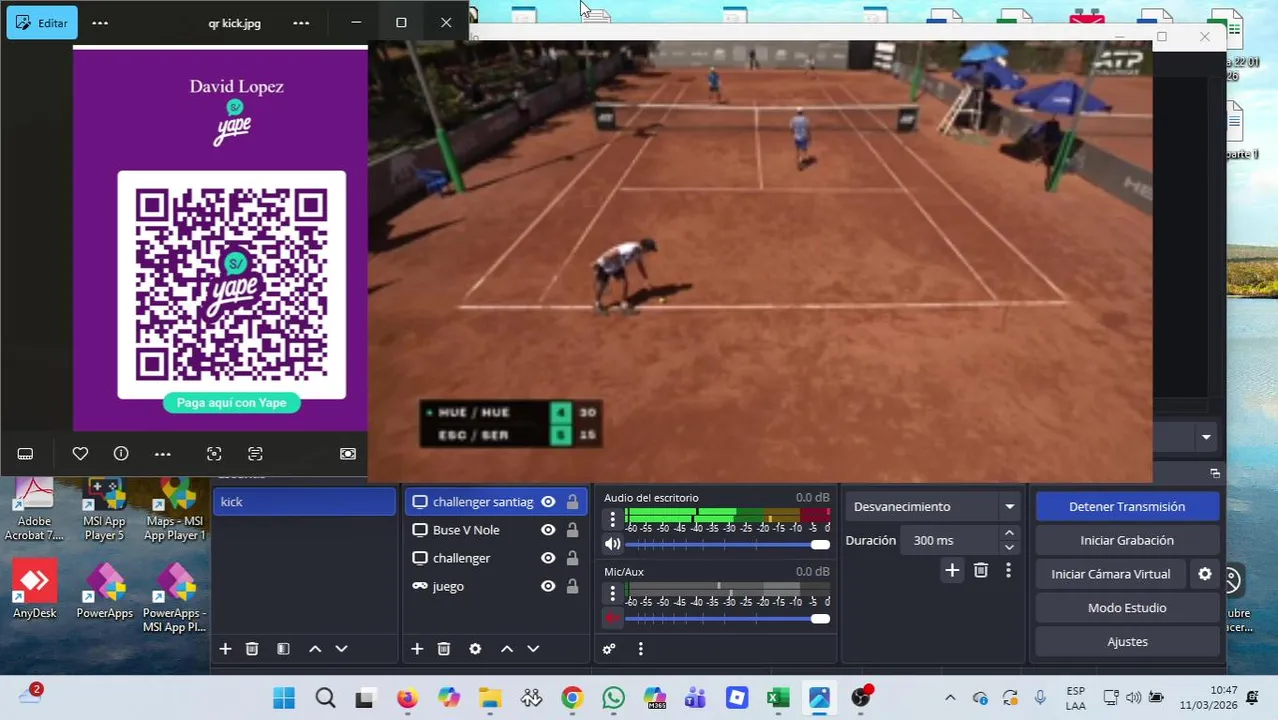Move the source down in the list
1278x720 pixels.
(x=533, y=649)
